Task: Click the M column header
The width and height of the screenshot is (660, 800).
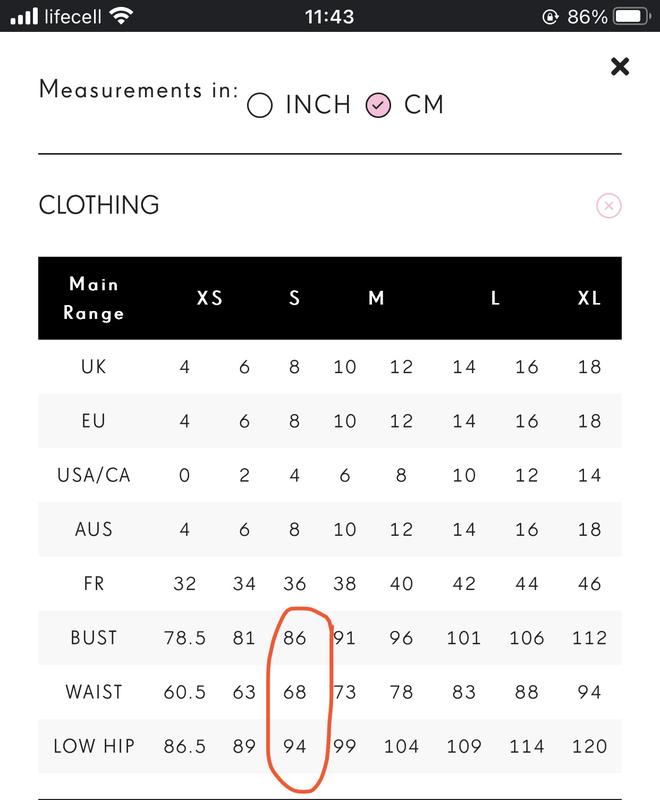Action: pos(376,298)
